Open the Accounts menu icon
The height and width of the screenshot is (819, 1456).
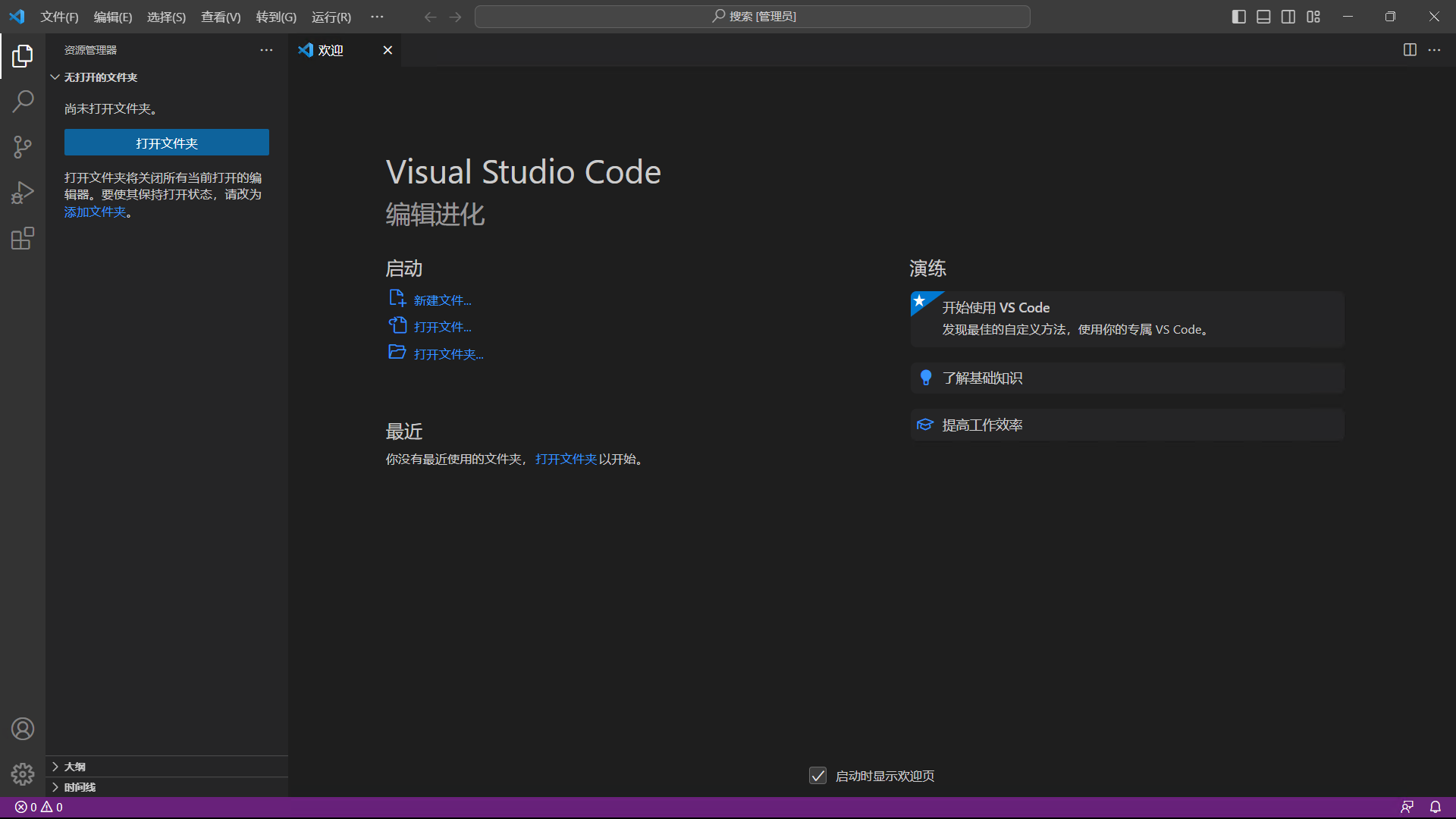point(23,729)
